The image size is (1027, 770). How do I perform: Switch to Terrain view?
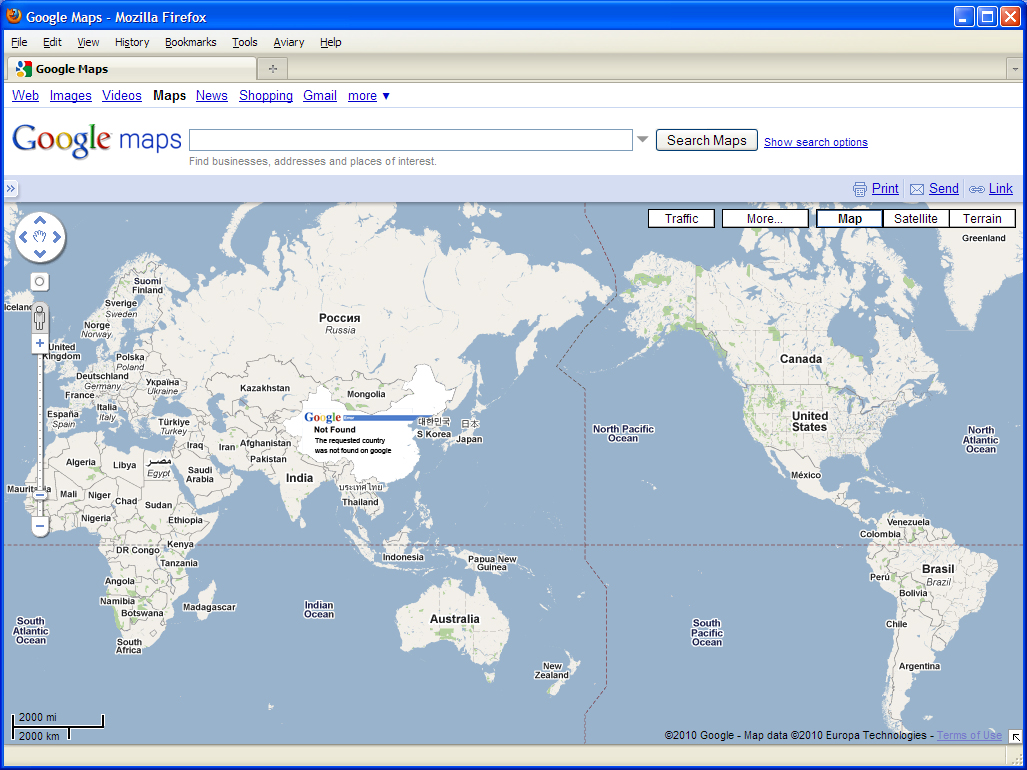click(982, 219)
